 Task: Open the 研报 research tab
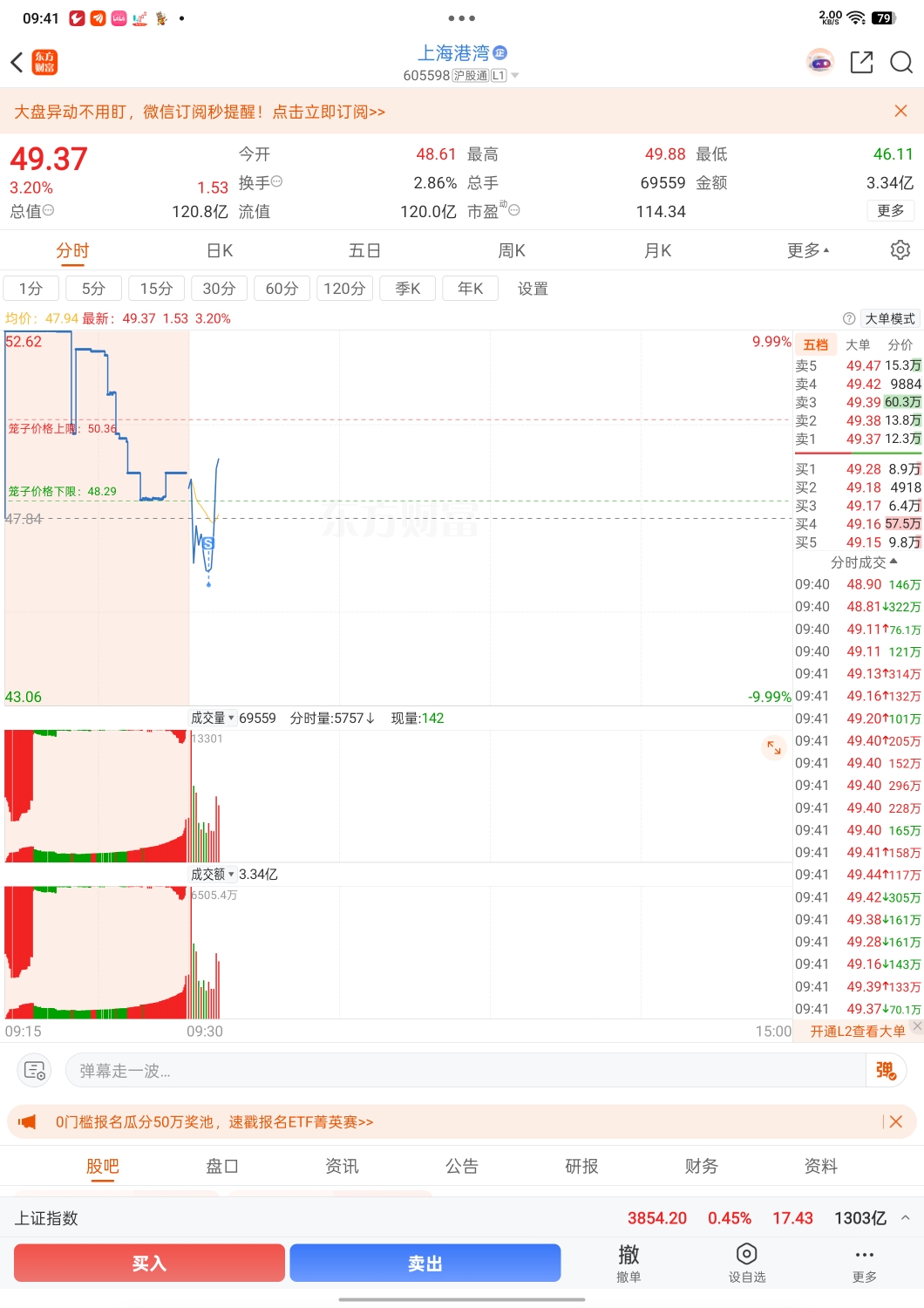[x=581, y=1167]
